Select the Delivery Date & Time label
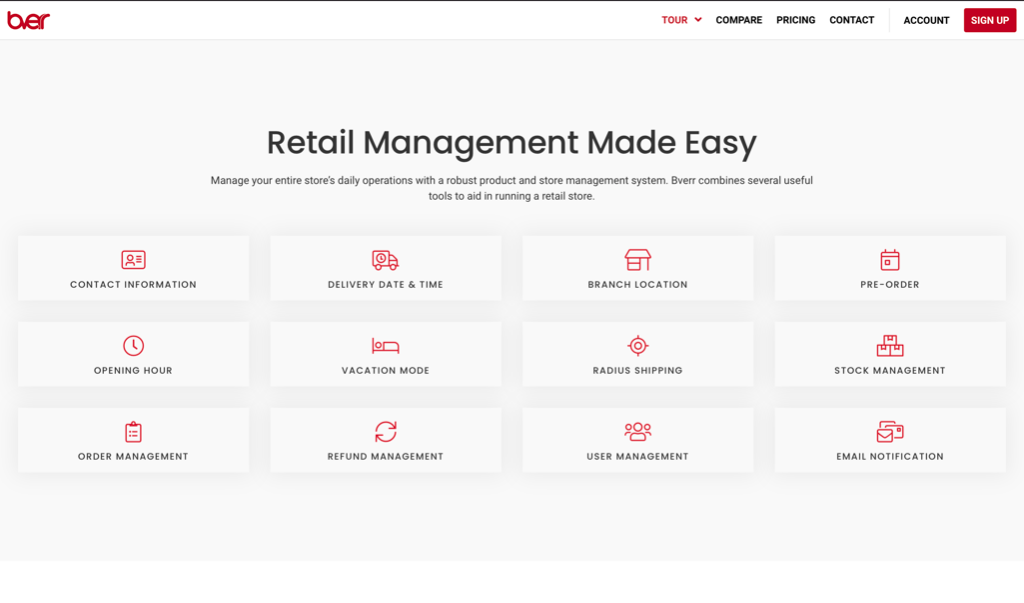 click(385, 284)
